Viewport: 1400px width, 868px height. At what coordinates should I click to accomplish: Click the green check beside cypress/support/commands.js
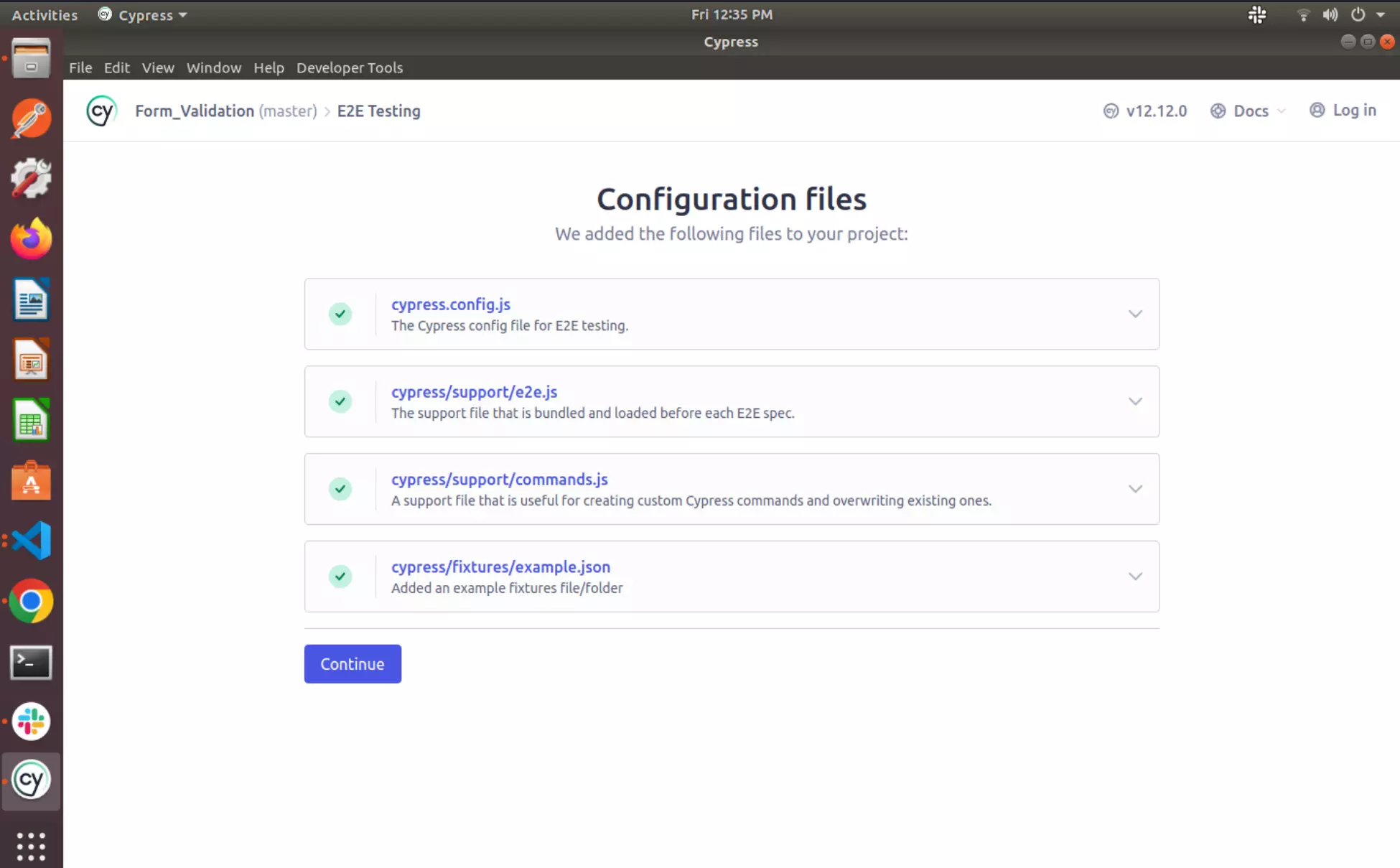point(340,489)
